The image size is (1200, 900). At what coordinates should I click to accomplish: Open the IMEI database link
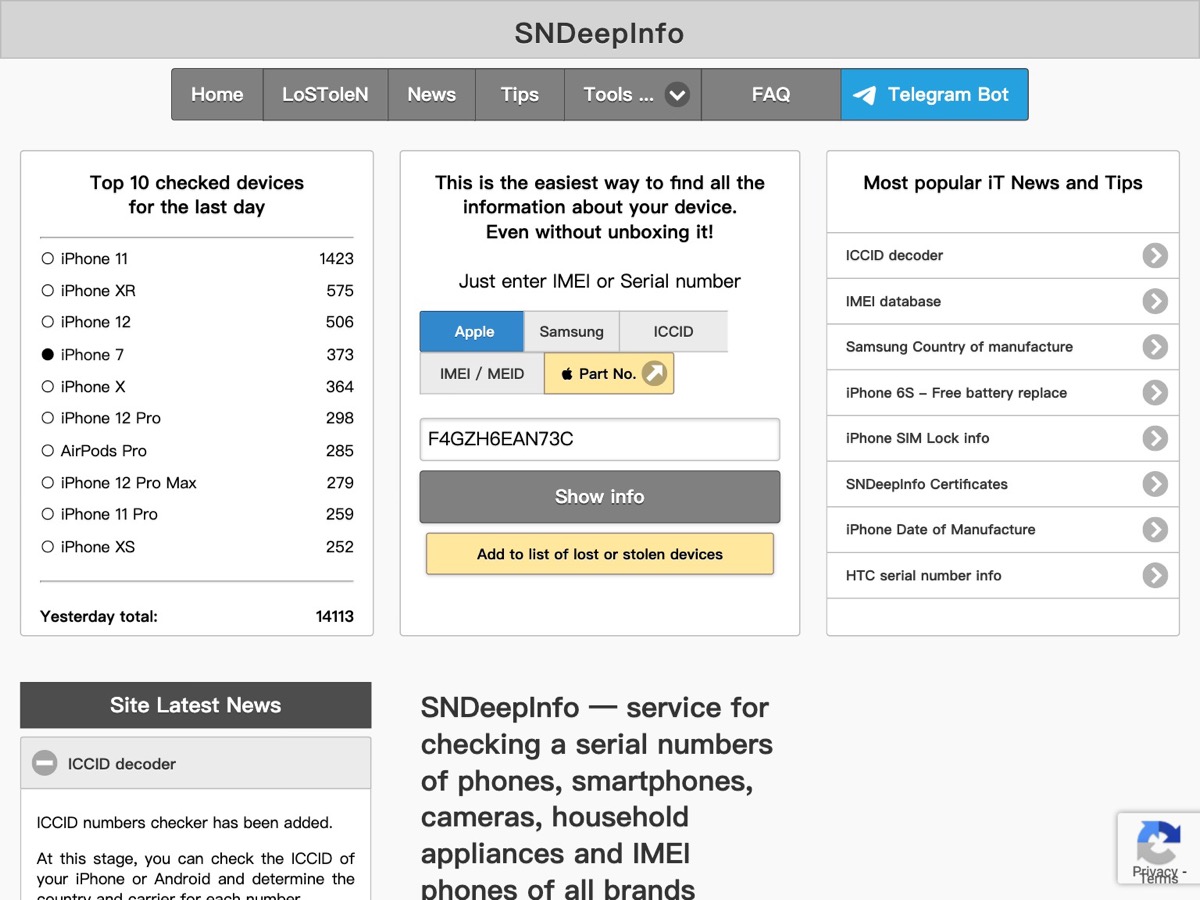tap(1003, 301)
